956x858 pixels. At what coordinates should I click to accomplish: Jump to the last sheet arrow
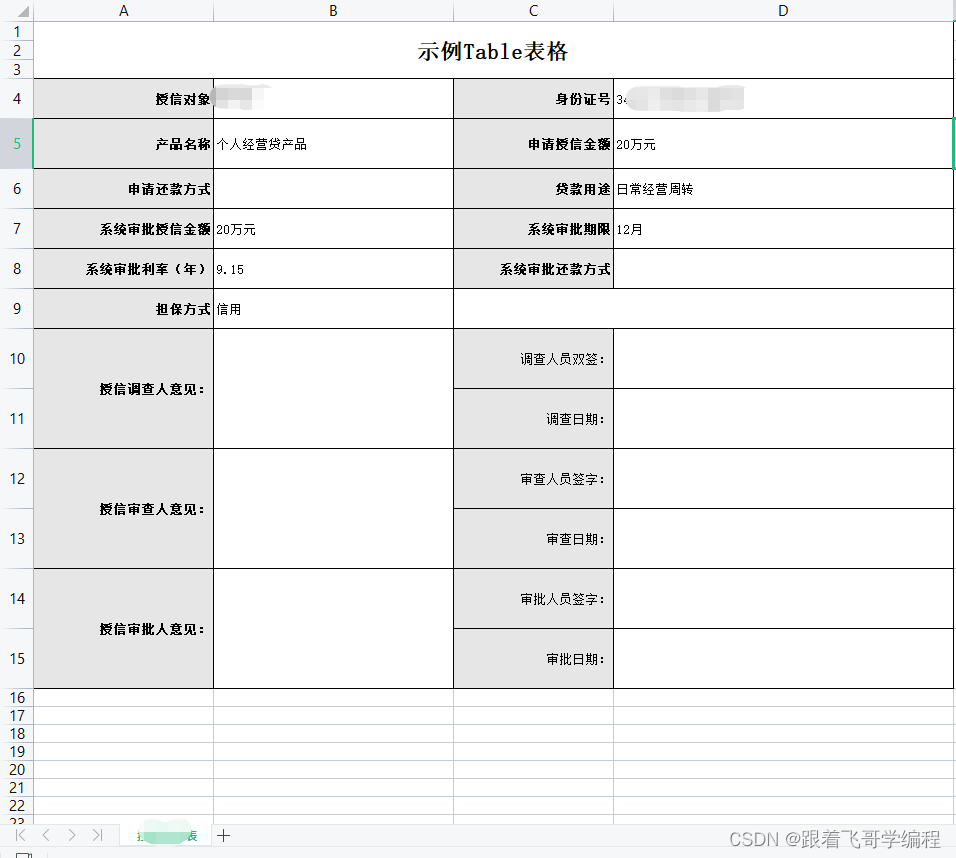click(x=97, y=835)
